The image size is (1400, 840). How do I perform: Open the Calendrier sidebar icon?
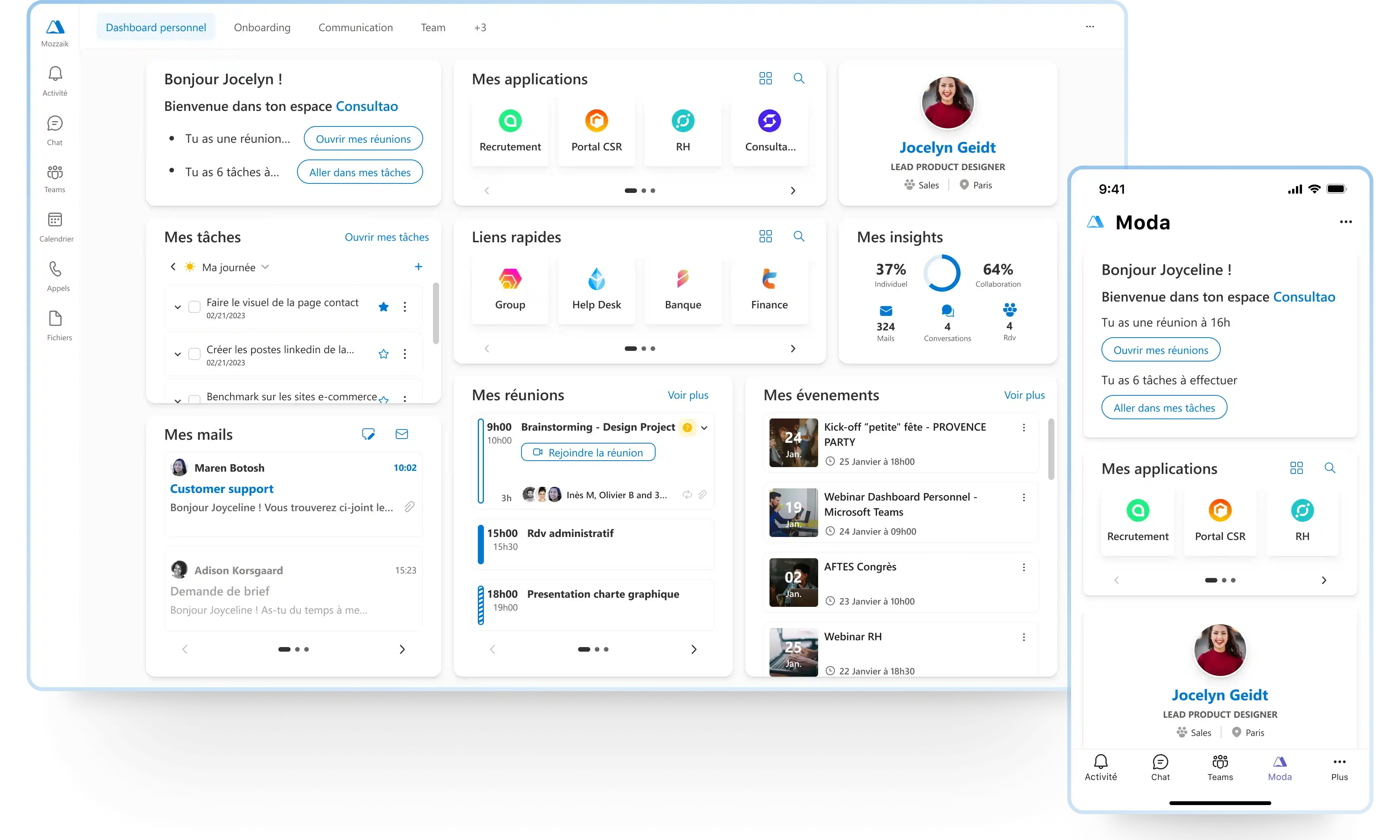(x=55, y=219)
